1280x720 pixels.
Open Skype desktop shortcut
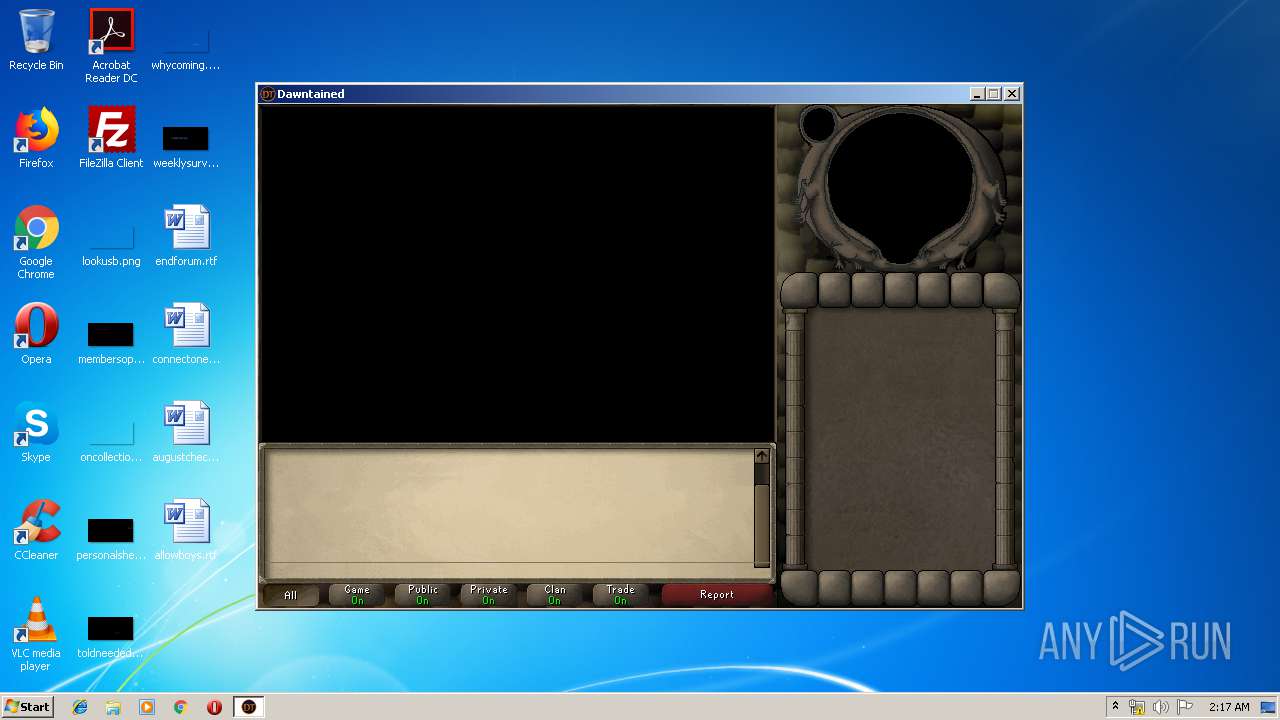click(36, 431)
